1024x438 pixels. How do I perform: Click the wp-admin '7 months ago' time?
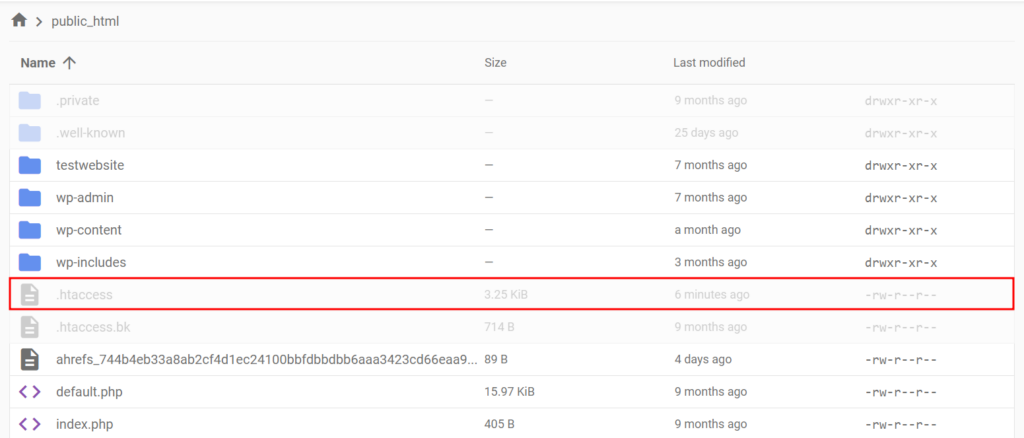tap(711, 198)
